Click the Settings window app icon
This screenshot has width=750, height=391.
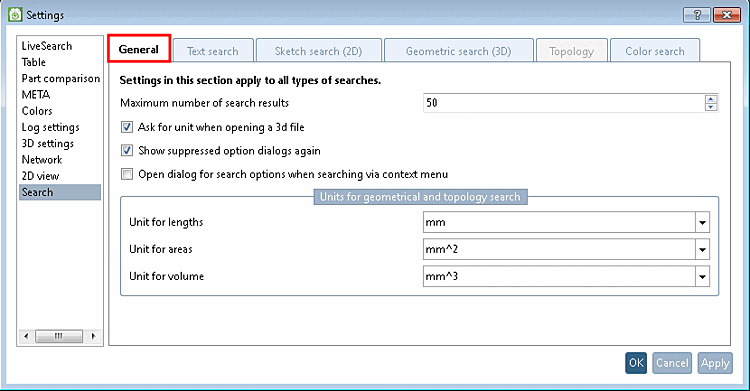pos(15,14)
